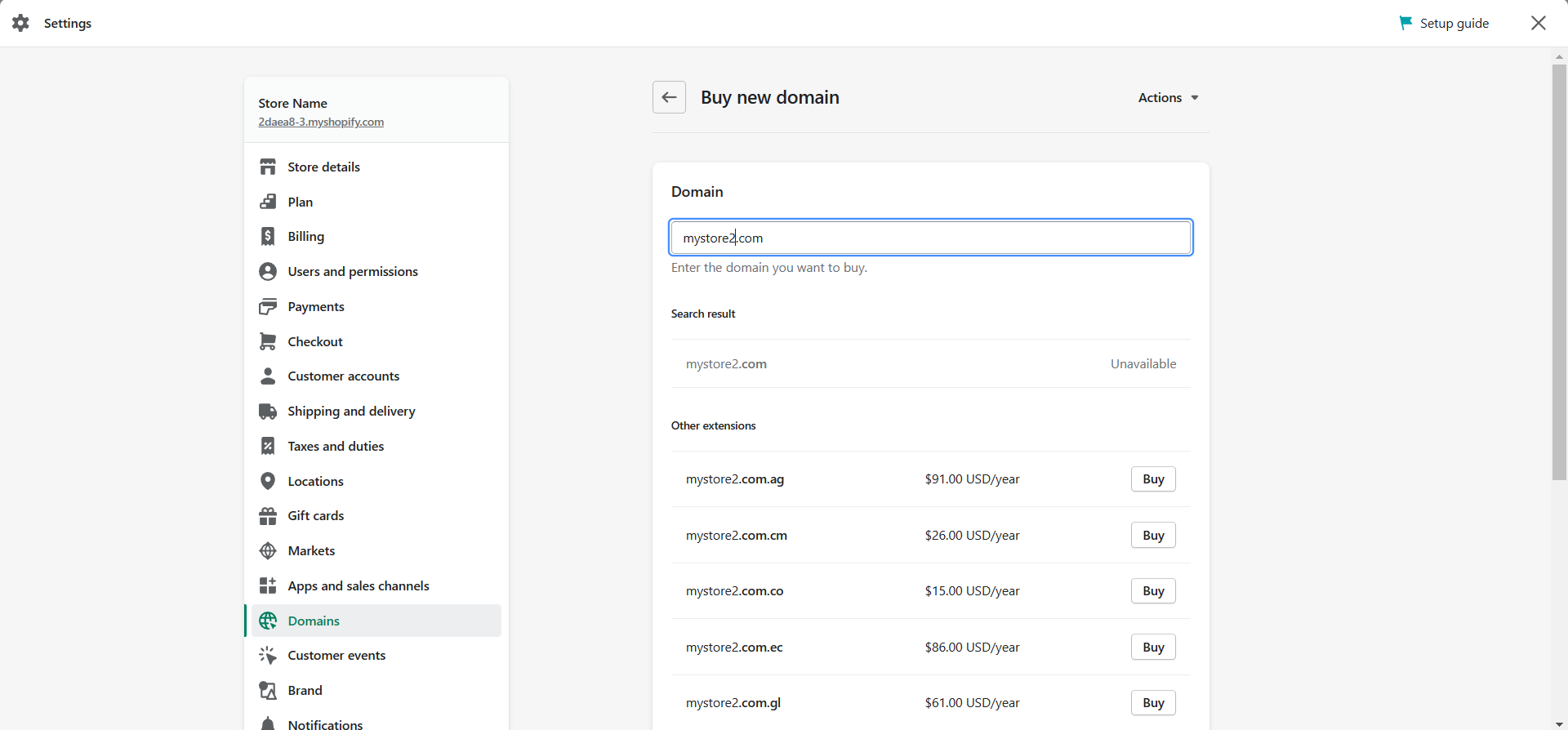Buy the mystore2.com.ag domain
The height and width of the screenshot is (730, 1568).
[x=1153, y=479]
